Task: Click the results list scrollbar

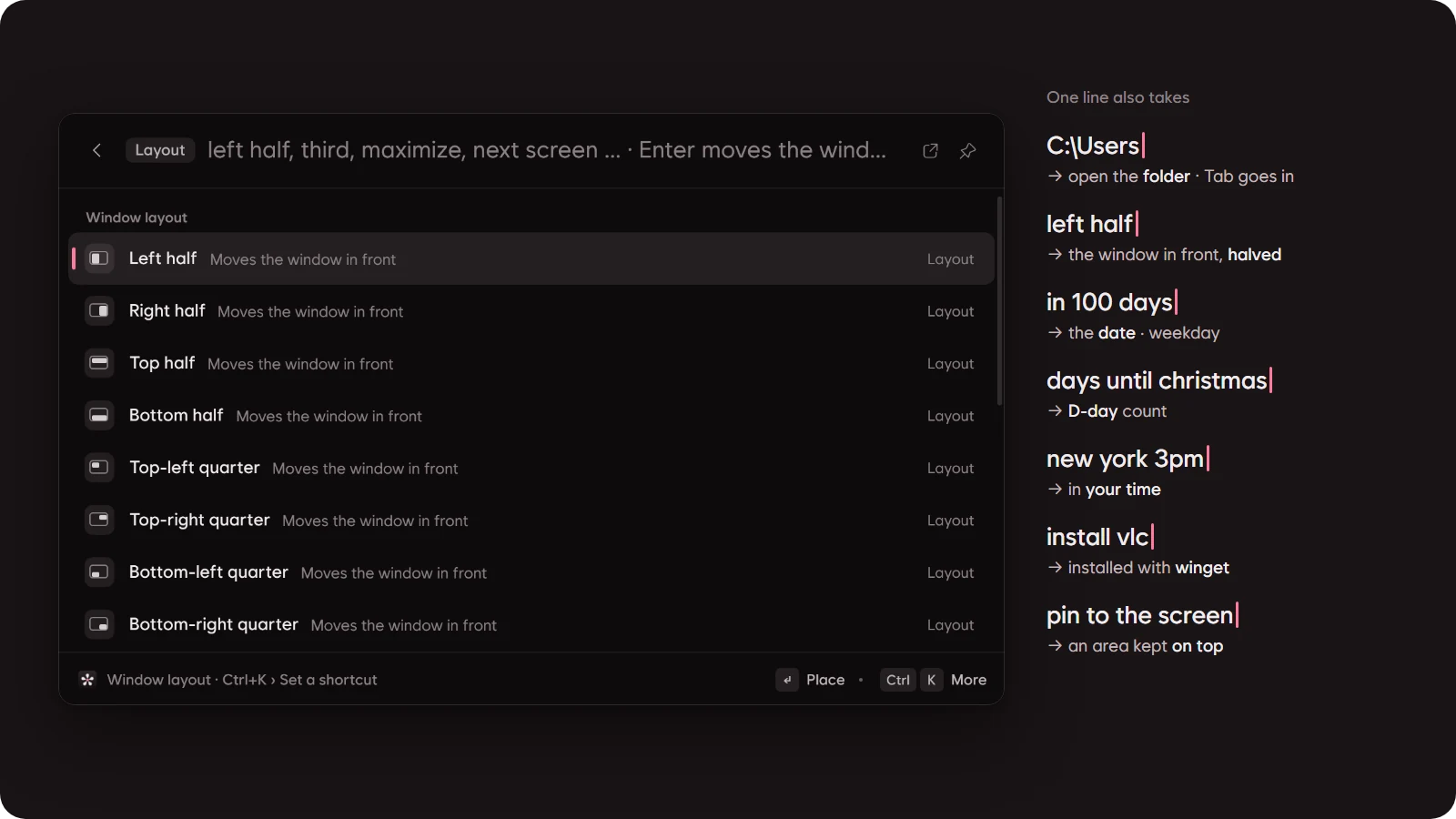Action: 999,301
